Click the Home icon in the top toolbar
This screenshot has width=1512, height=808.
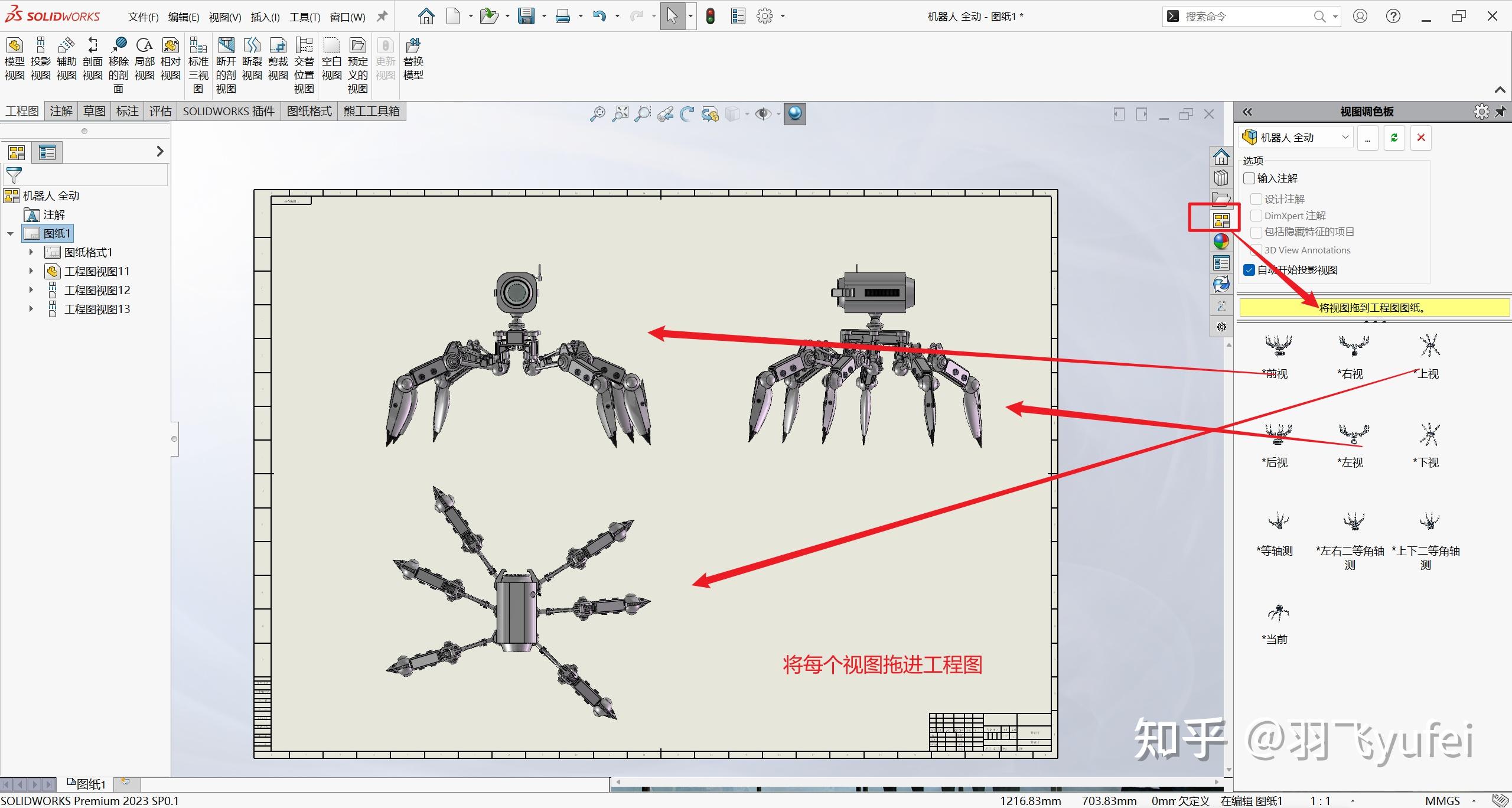point(426,16)
